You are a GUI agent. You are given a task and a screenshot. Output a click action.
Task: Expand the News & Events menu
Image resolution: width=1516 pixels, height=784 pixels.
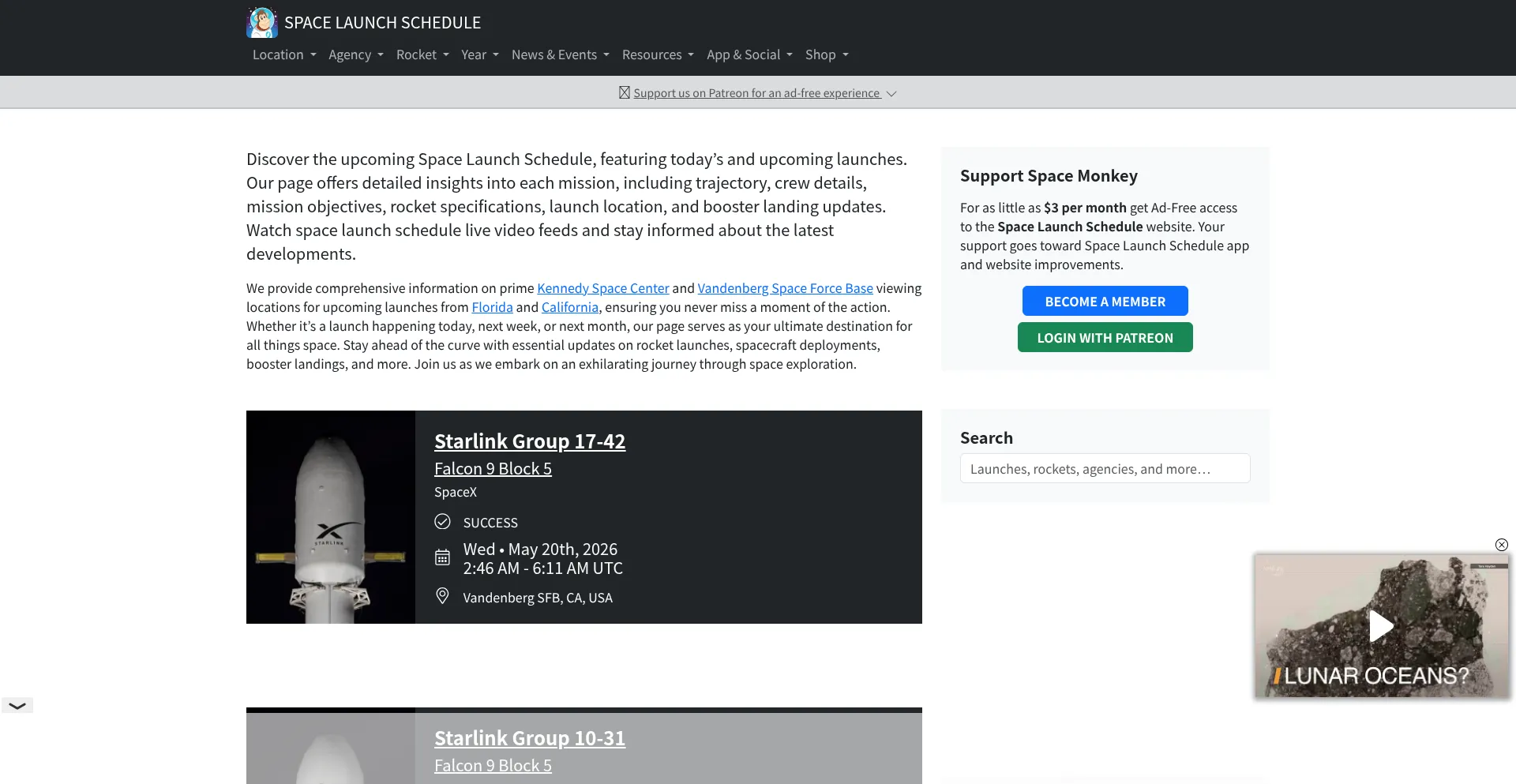tap(561, 54)
